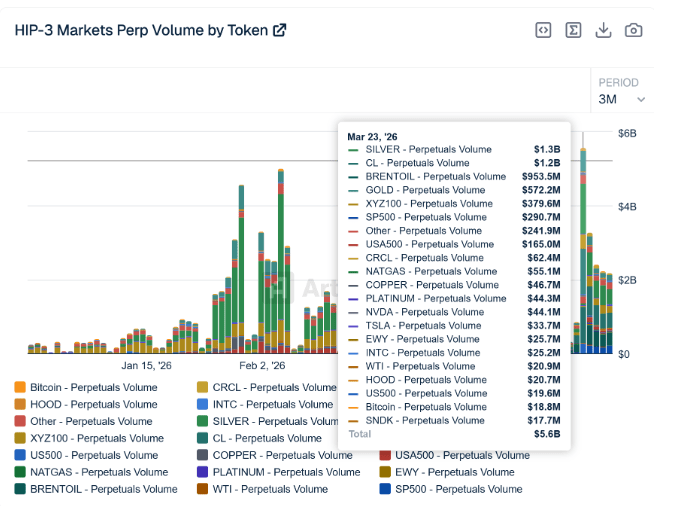Click the sigma summary icon
The height and width of the screenshot is (506, 692).
coord(573,30)
